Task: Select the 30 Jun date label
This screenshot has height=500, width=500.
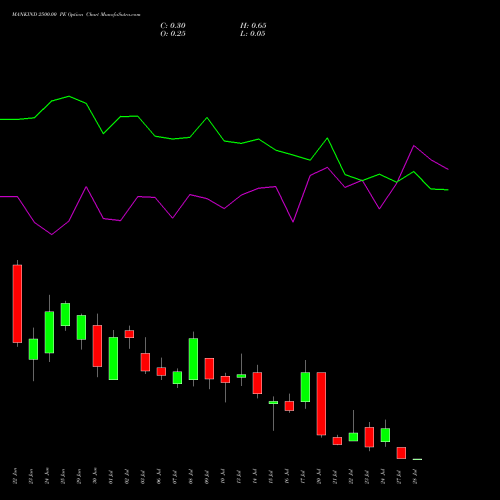Action: (x=95, y=476)
